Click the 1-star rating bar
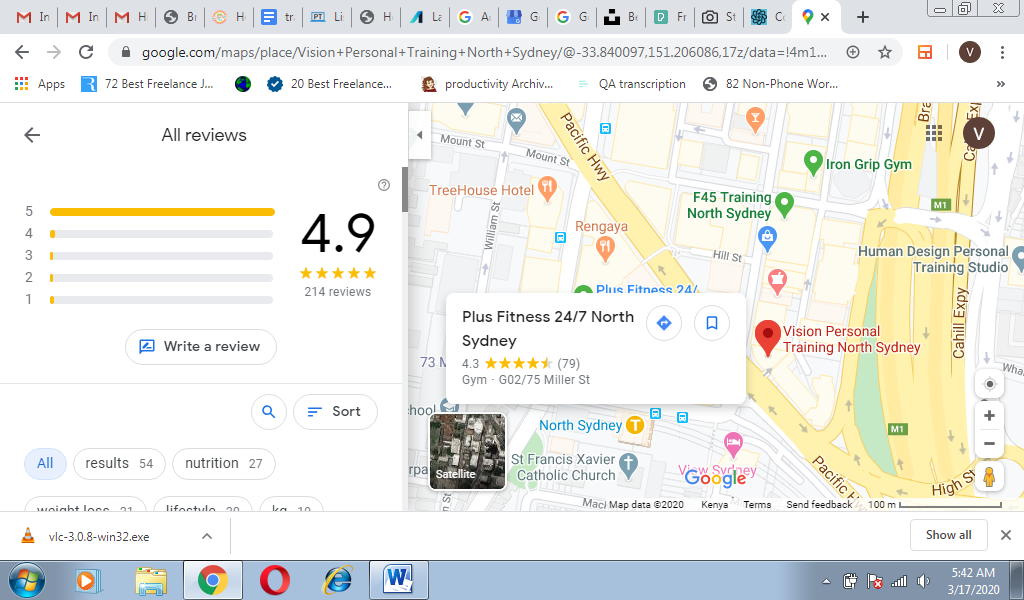The height and width of the screenshot is (600, 1024). pyautogui.click(x=162, y=300)
